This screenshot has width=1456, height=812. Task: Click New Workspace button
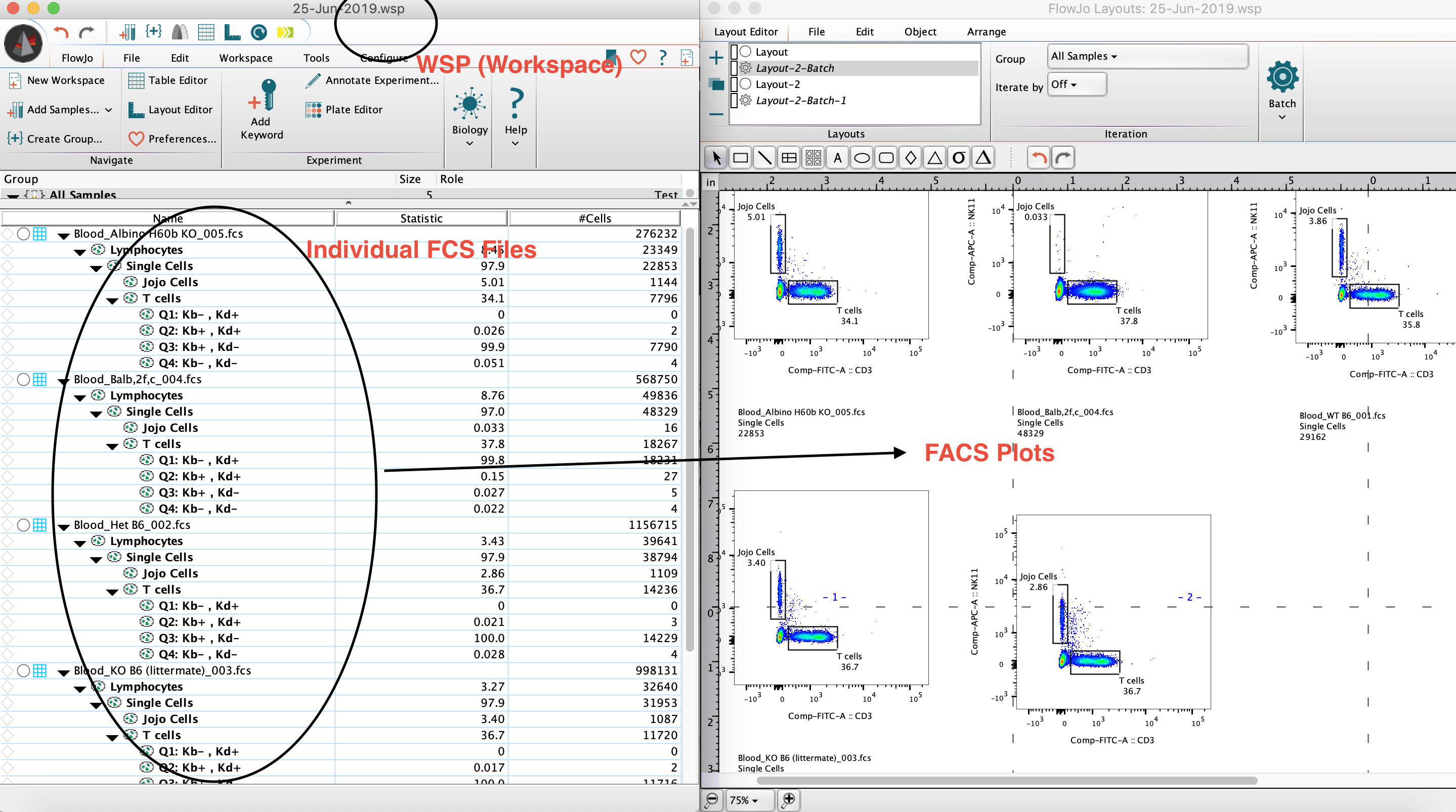click(x=57, y=80)
